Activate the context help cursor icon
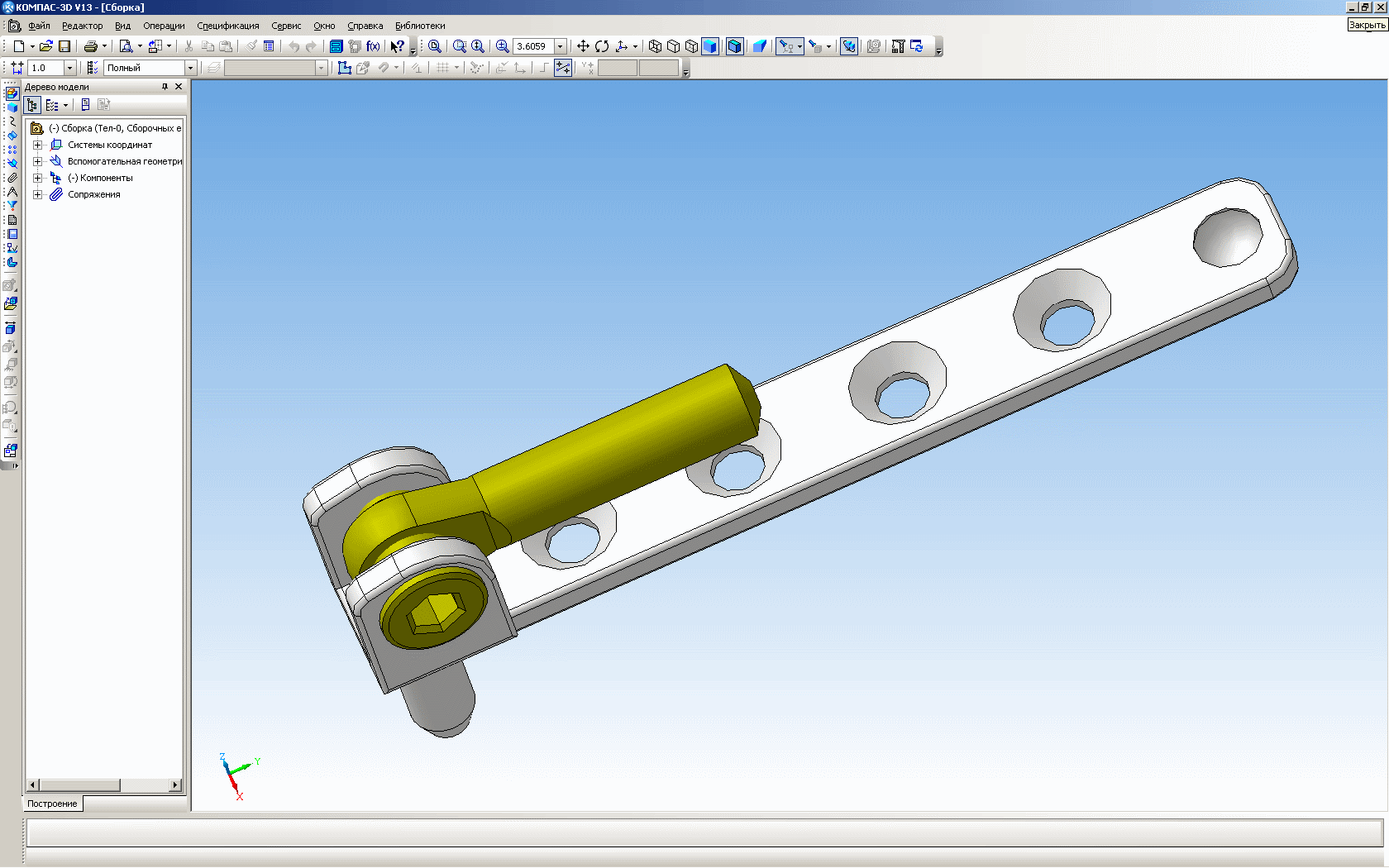Viewport: 1389px width, 868px height. (398, 46)
